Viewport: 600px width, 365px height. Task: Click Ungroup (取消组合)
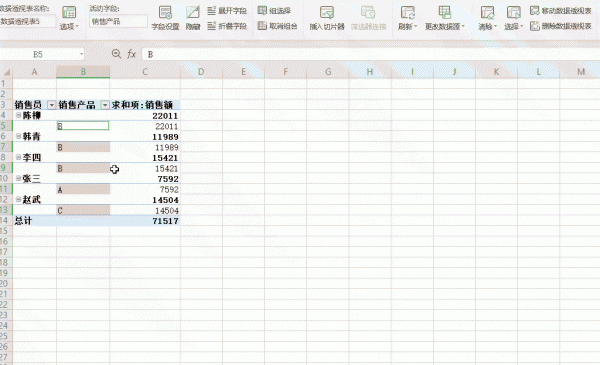pyautogui.click(x=277, y=26)
